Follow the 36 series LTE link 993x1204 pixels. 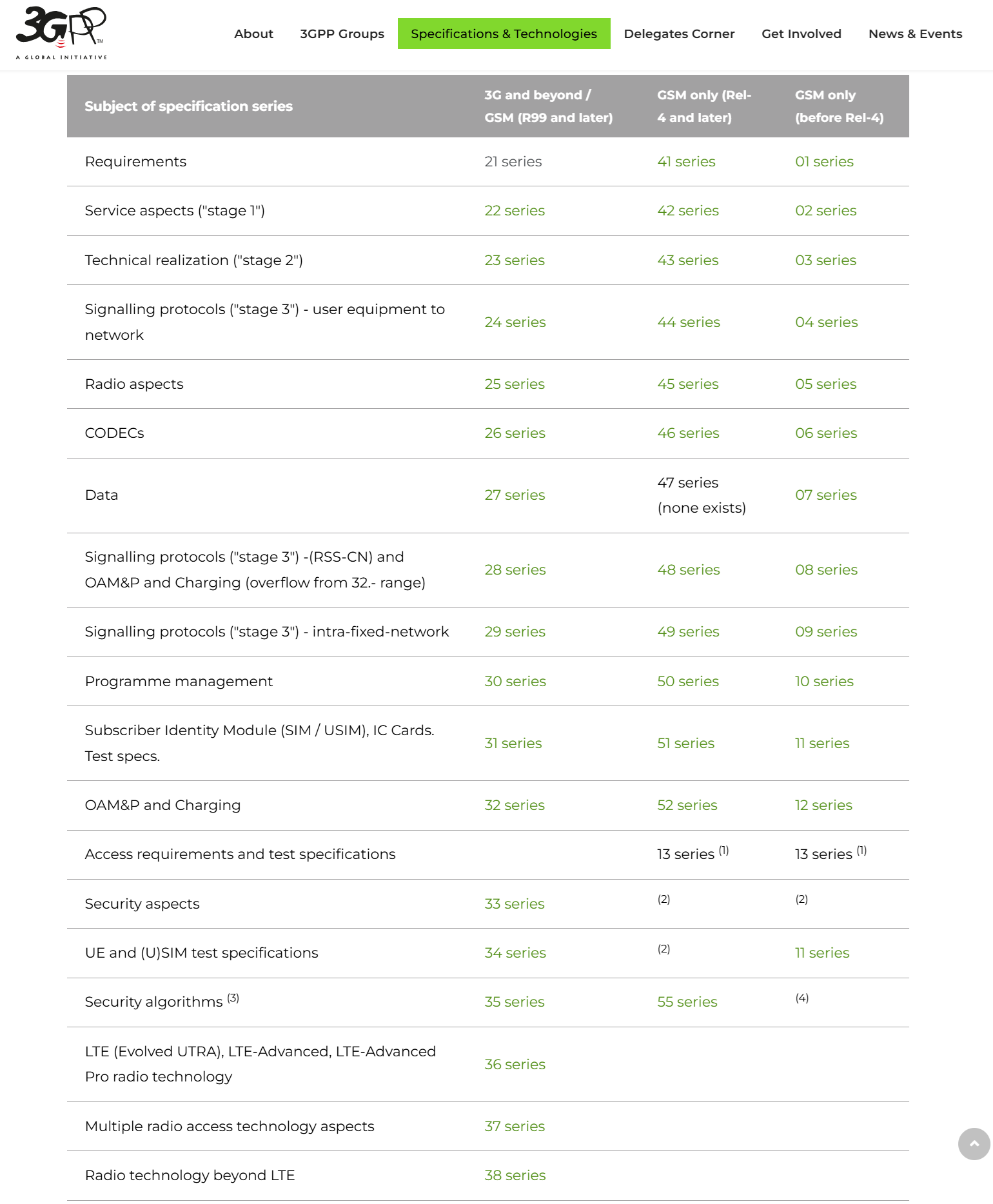tap(515, 1065)
